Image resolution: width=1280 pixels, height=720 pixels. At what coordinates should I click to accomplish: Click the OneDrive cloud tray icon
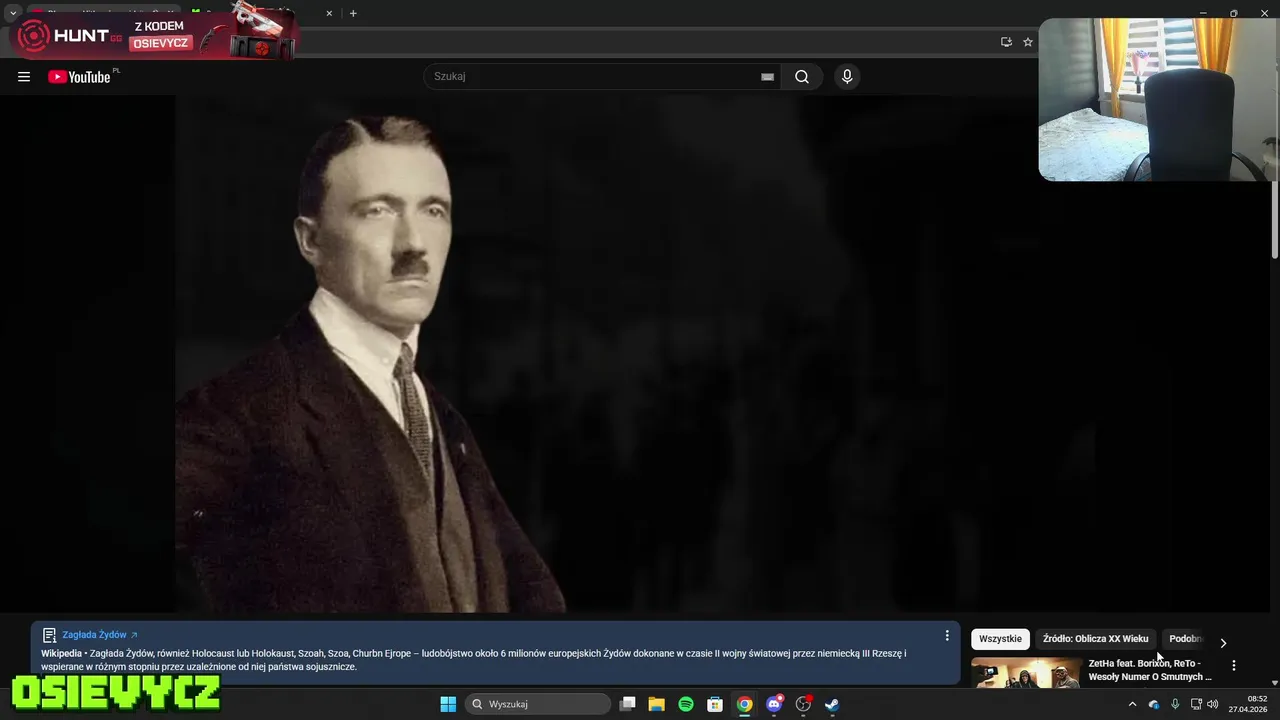click(x=1154, y=704)
